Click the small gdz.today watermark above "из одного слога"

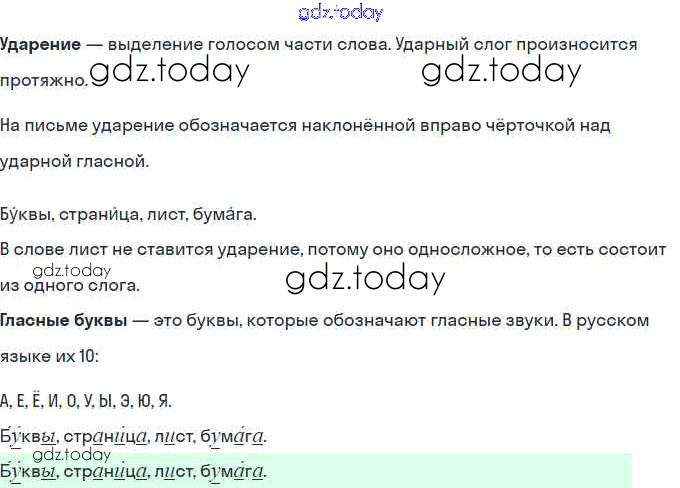click(71, 270)
